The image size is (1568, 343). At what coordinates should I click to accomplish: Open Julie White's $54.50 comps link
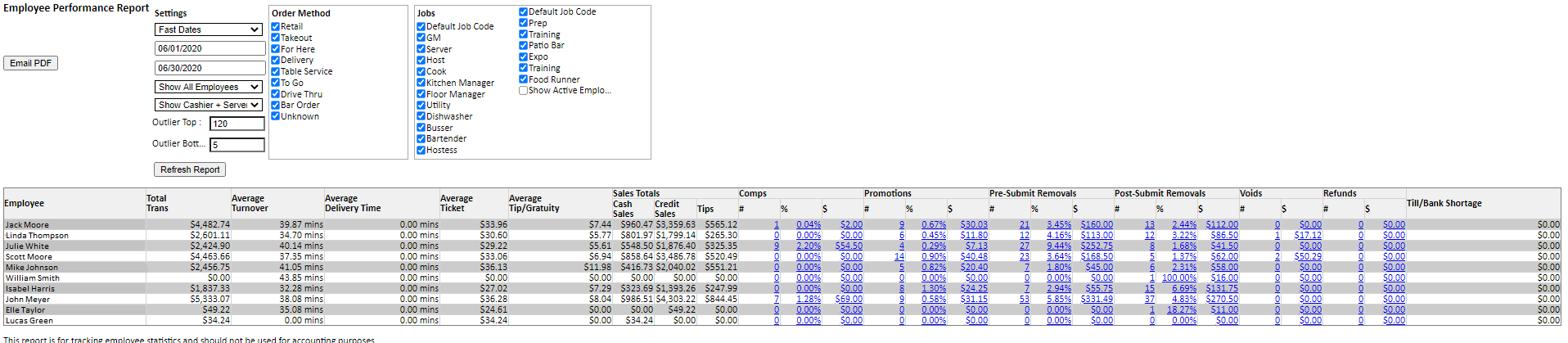(x=849, y=246)
